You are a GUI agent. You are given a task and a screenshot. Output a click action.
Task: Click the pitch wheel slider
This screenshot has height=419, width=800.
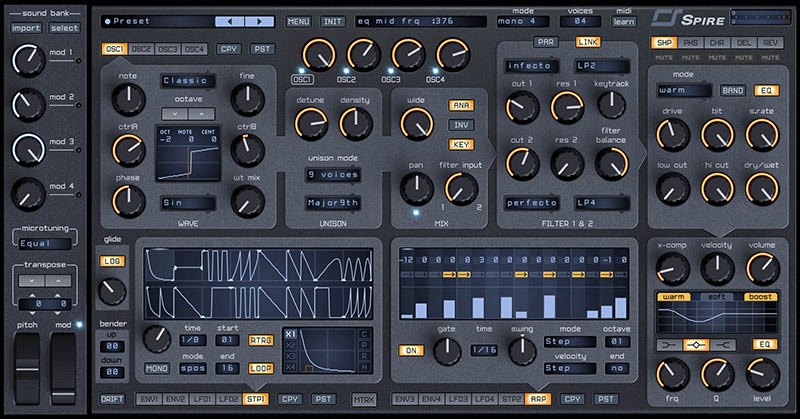pos(27,368)
